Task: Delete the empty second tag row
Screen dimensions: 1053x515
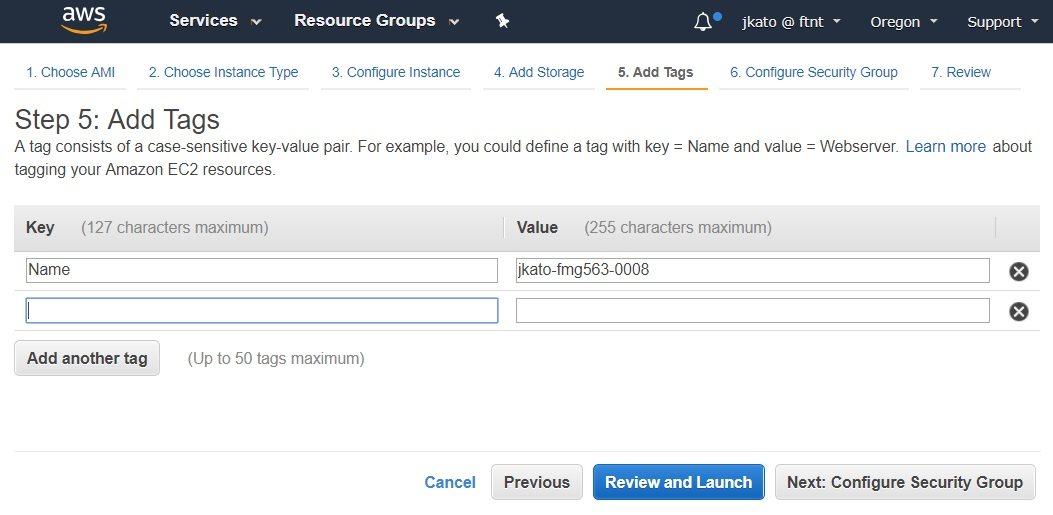Action: (1018, 311)
